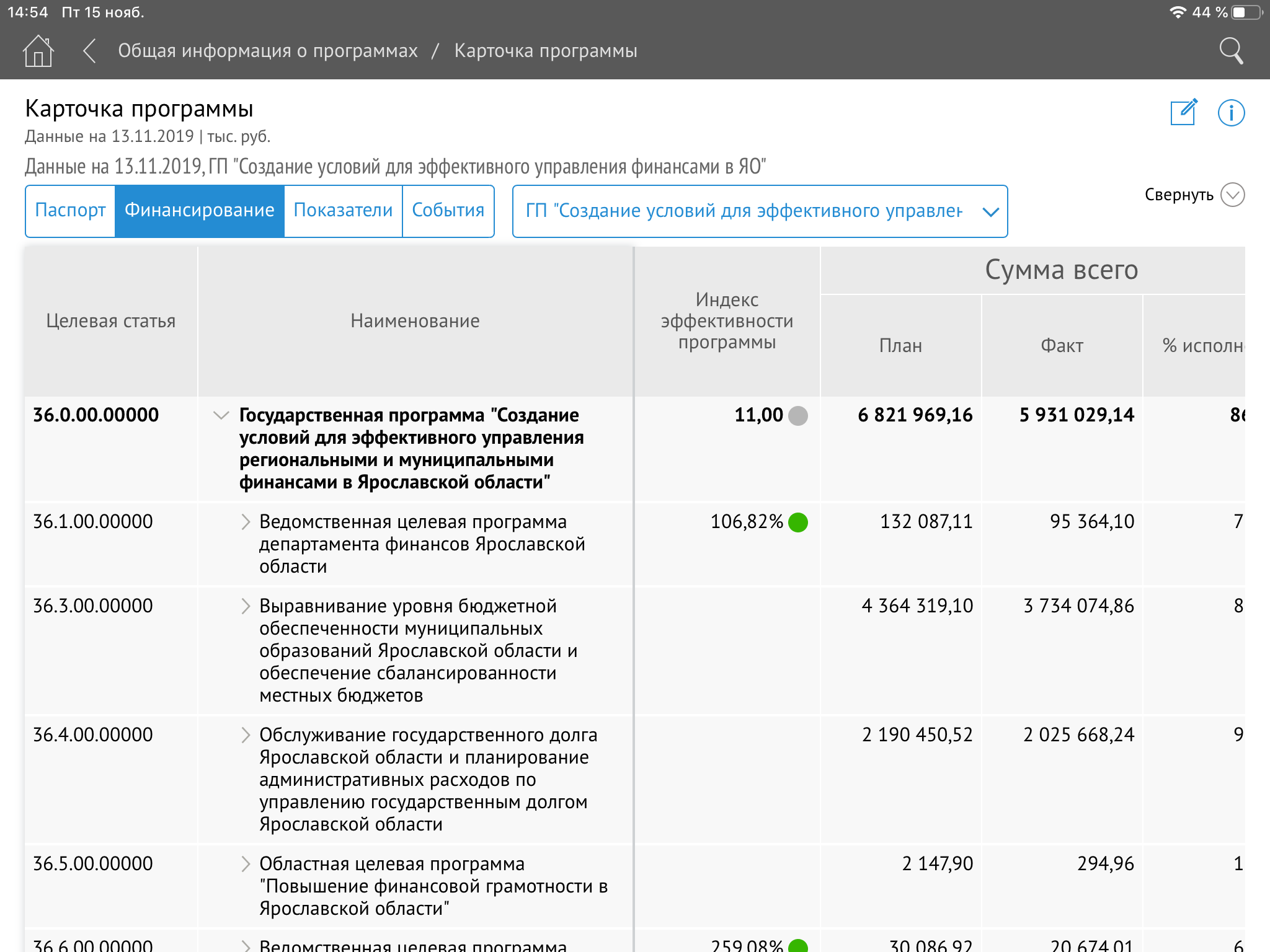Tap the home icon in header
Screen dimensions: 1270x952
tap(38, 51)
